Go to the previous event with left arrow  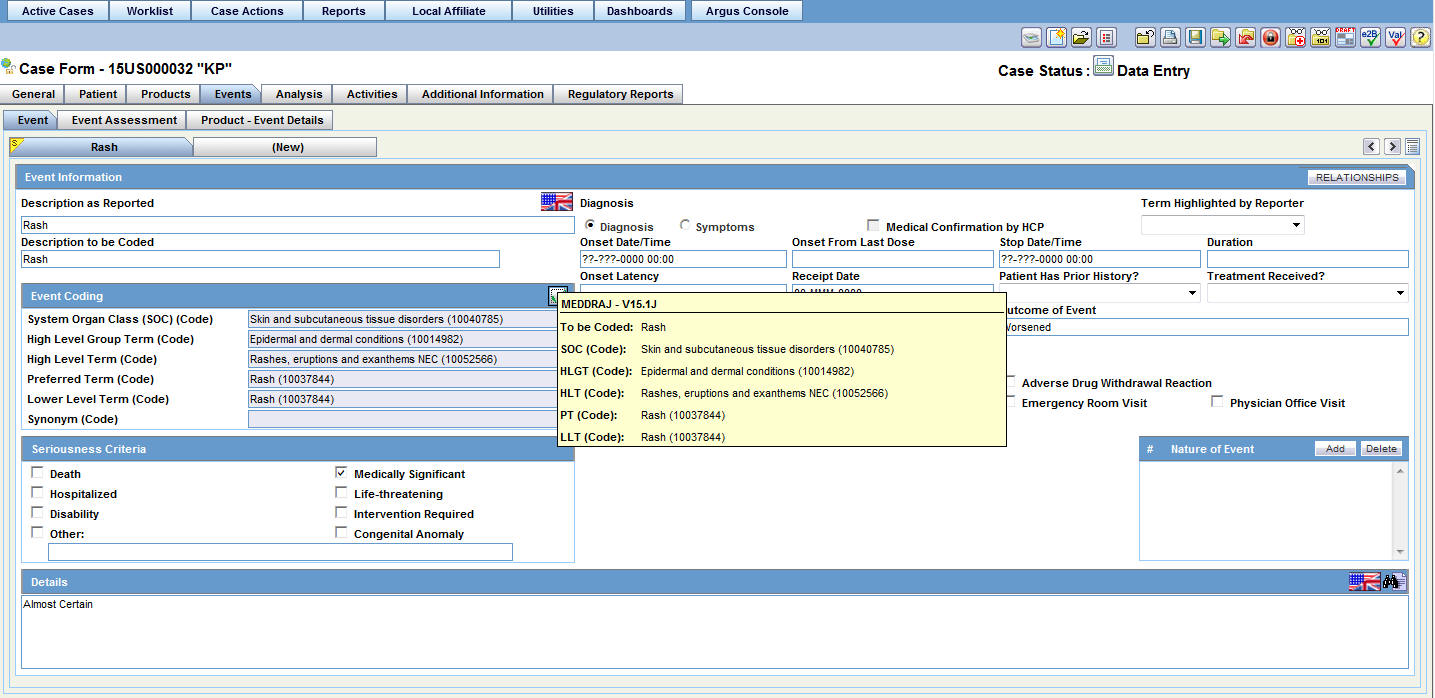pyautogui.click(x=1372, y=147)
